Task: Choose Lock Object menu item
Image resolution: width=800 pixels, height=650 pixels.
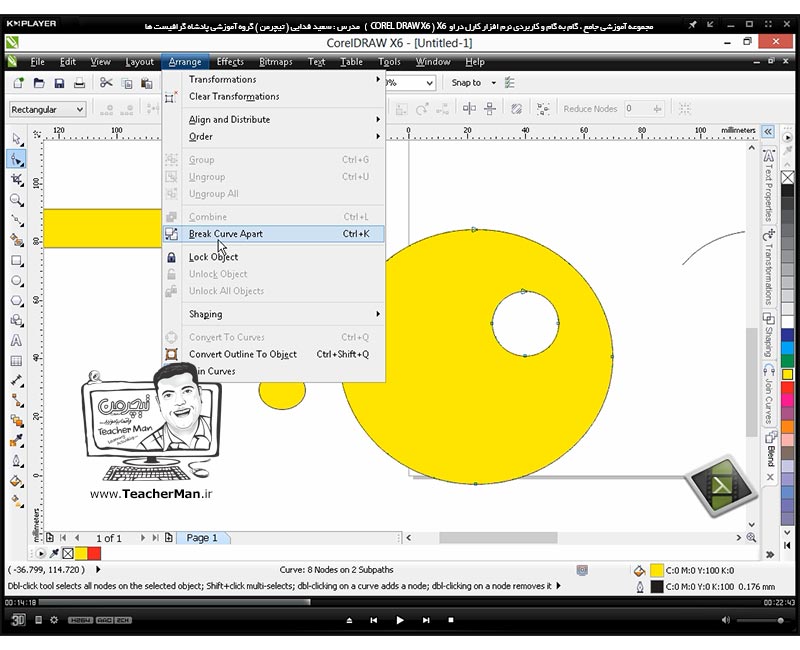Action: [273, 257]
